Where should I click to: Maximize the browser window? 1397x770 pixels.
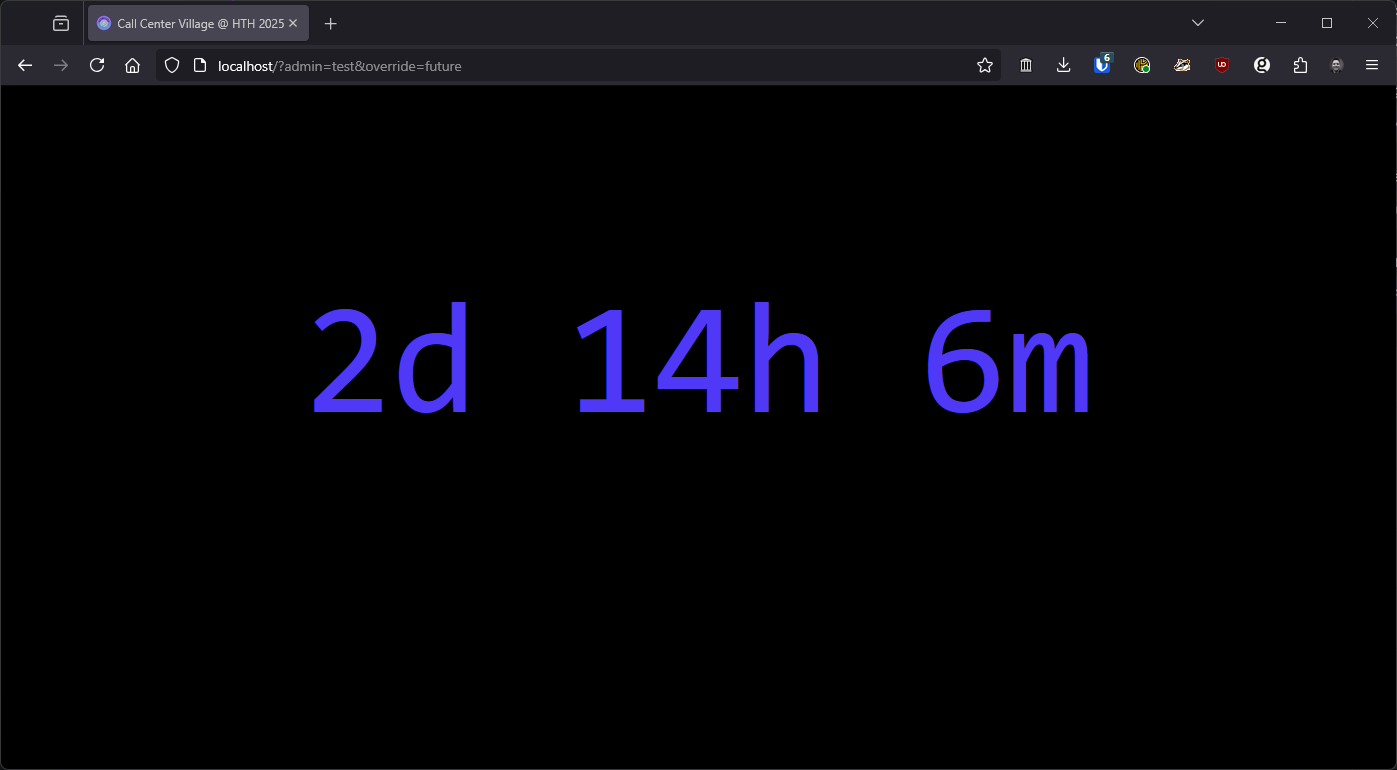(1327, 23)
